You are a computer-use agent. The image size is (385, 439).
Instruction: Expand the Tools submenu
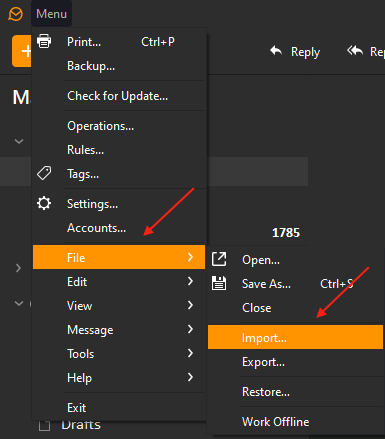tap(119, 353)
